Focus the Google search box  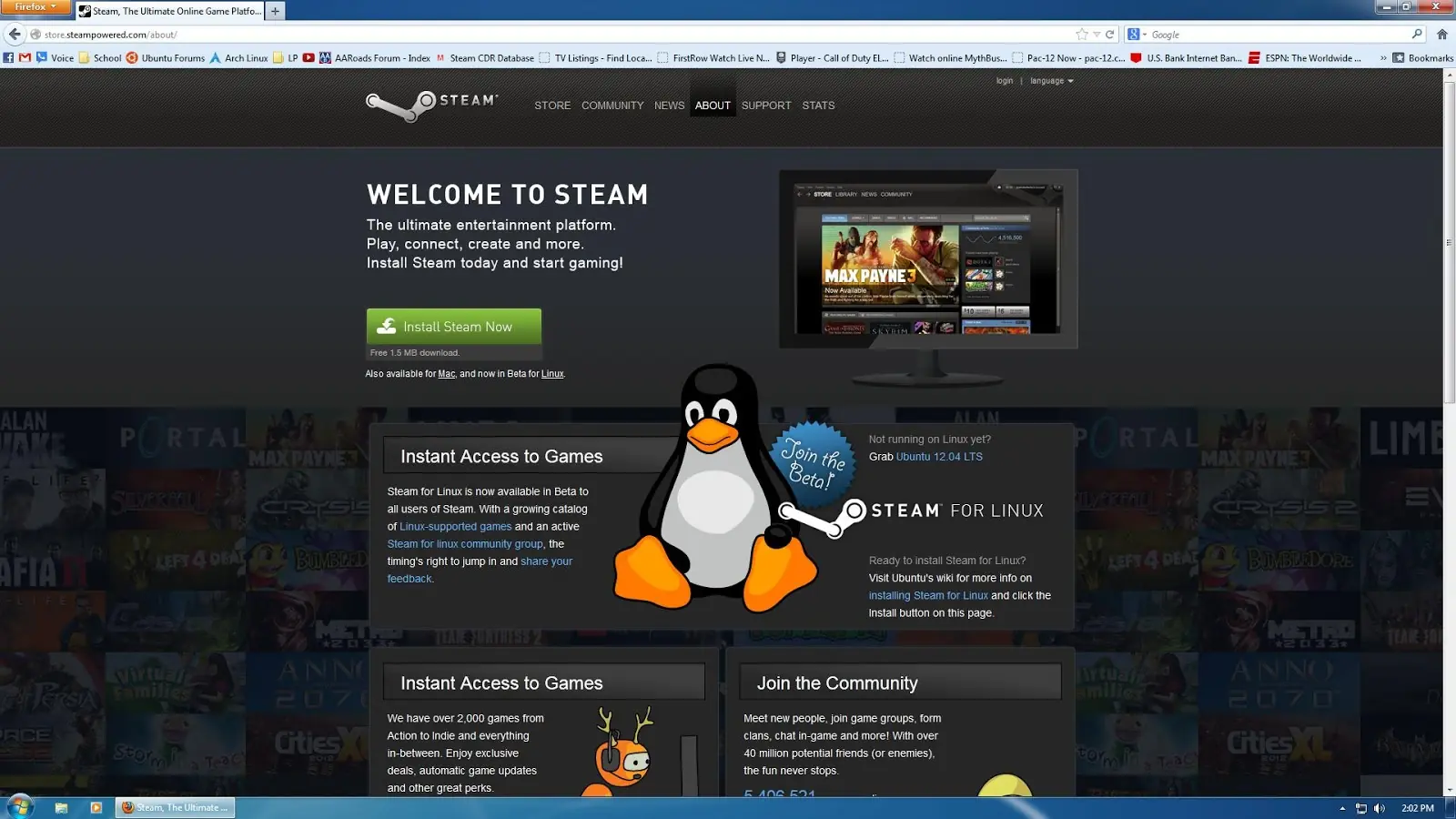(x=1279, y=35)
